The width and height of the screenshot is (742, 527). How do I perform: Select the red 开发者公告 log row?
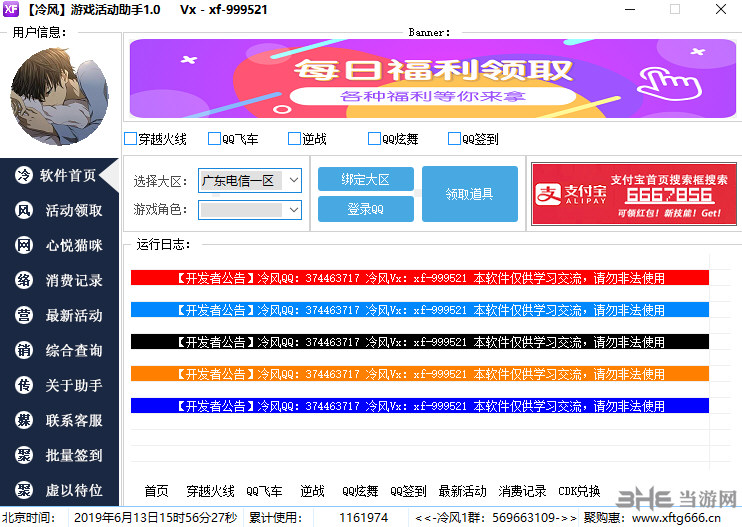tap(420, 278)
